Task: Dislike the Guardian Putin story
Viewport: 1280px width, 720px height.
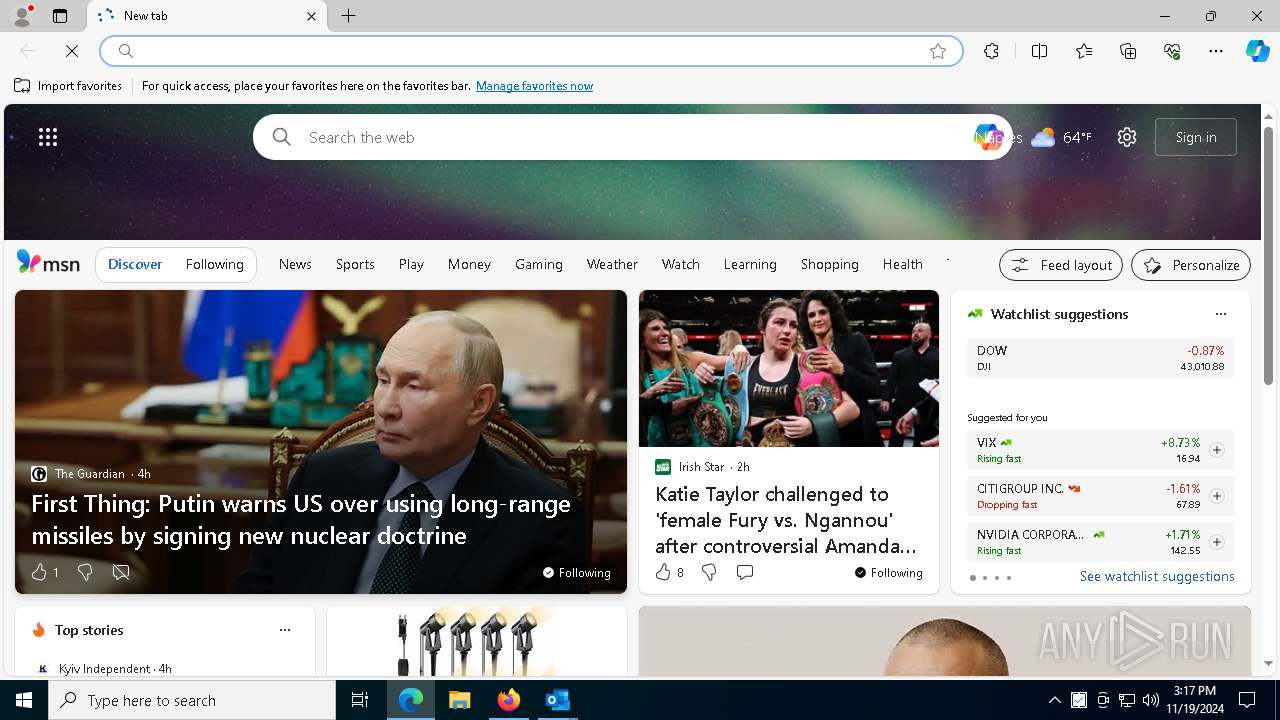Action: point(85,572)
